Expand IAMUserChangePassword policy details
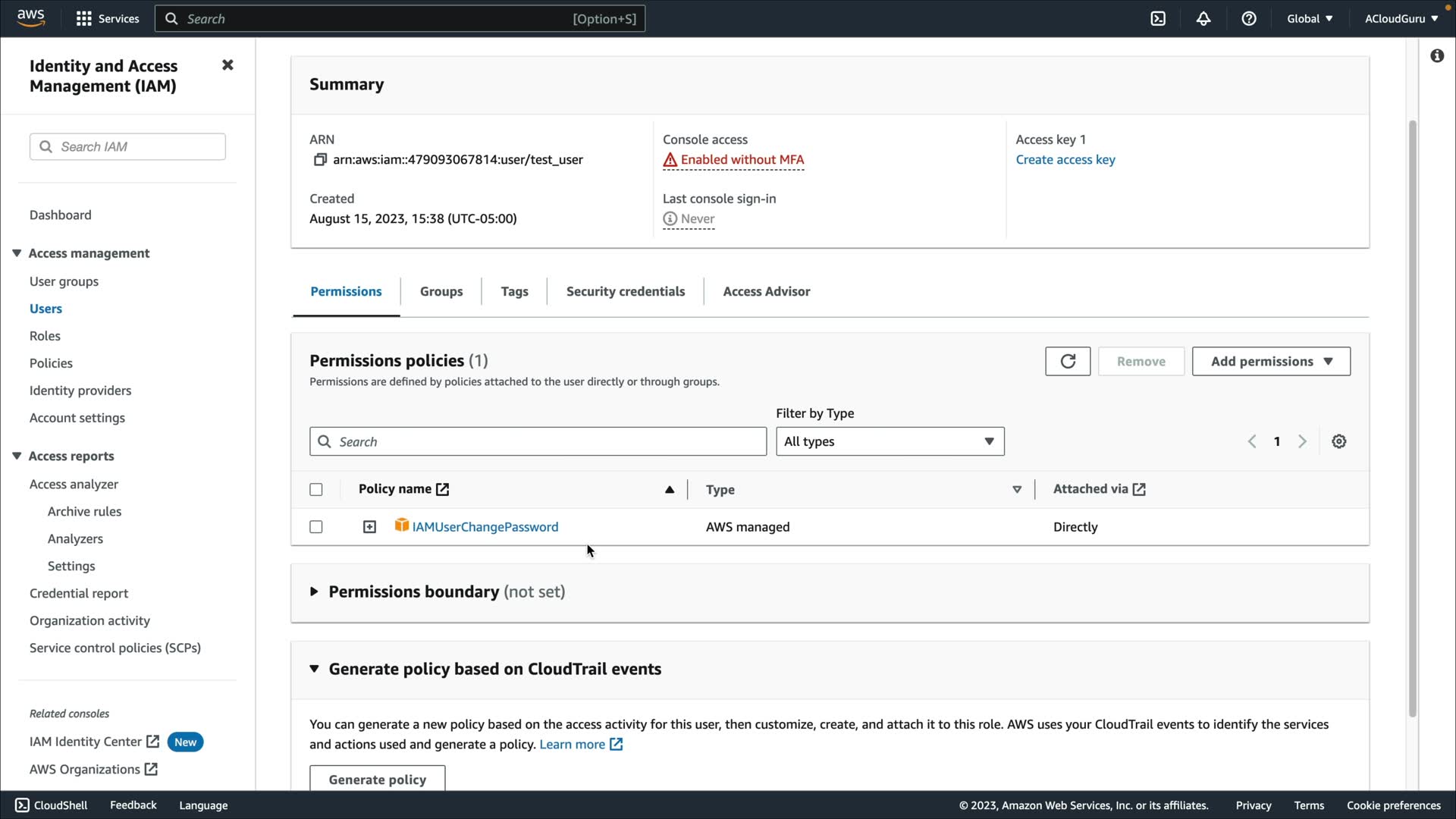This screenshot has width=1456, height=819. pyautogui.click(x=369, y=527)
